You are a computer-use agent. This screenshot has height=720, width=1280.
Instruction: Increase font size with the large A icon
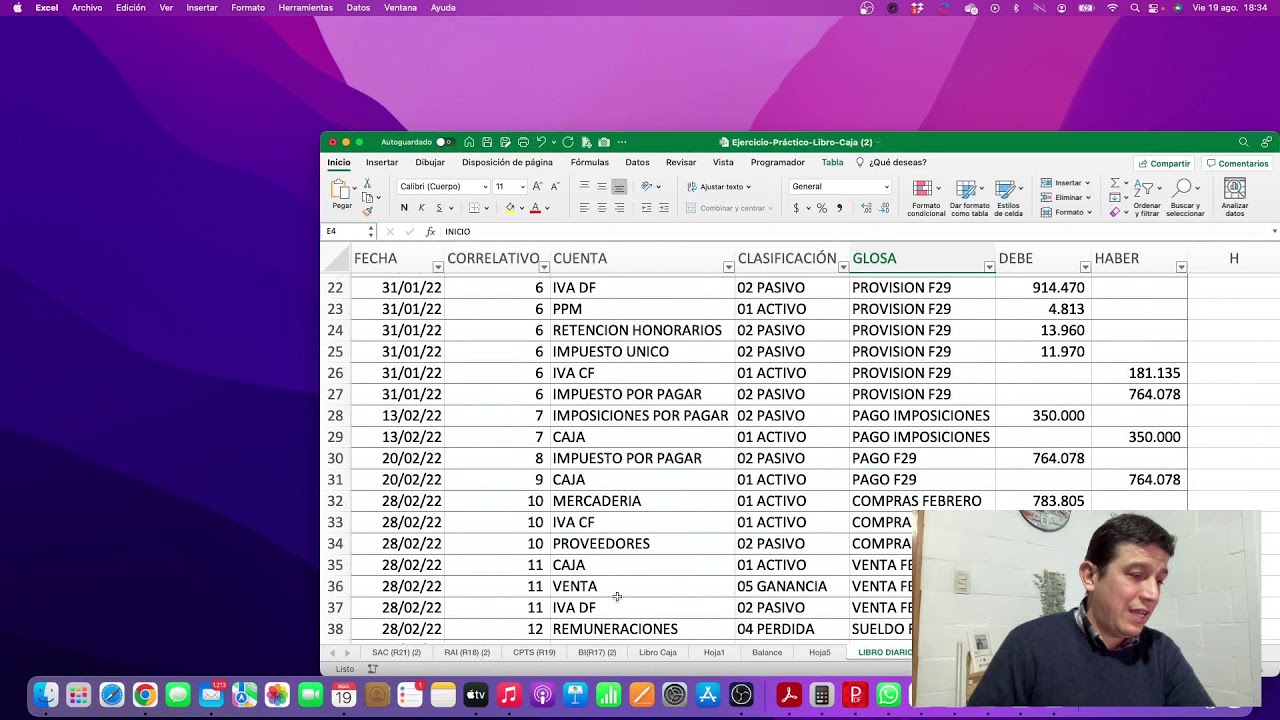537,186
